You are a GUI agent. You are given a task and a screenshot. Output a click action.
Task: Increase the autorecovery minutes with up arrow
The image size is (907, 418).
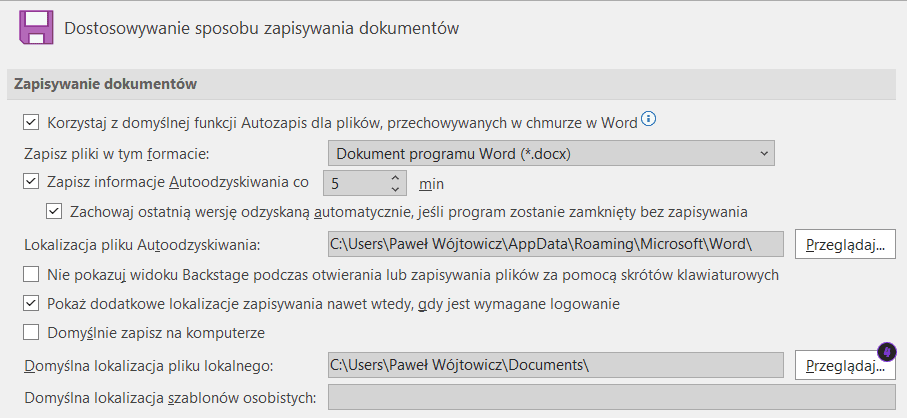coord(395,177)
